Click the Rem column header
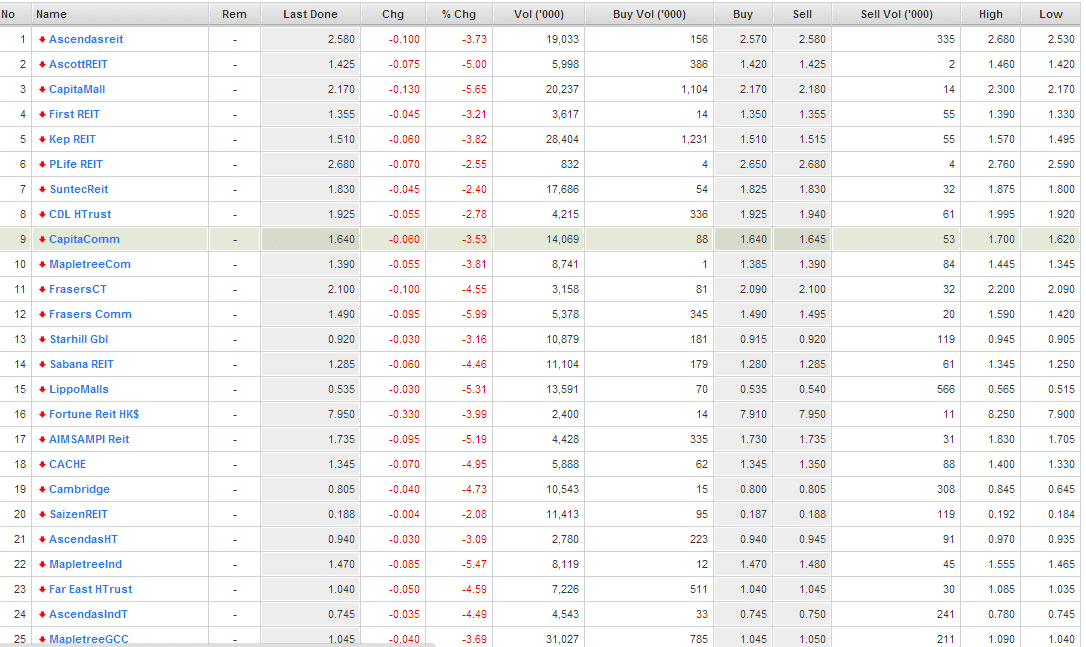 click(234, 14)
